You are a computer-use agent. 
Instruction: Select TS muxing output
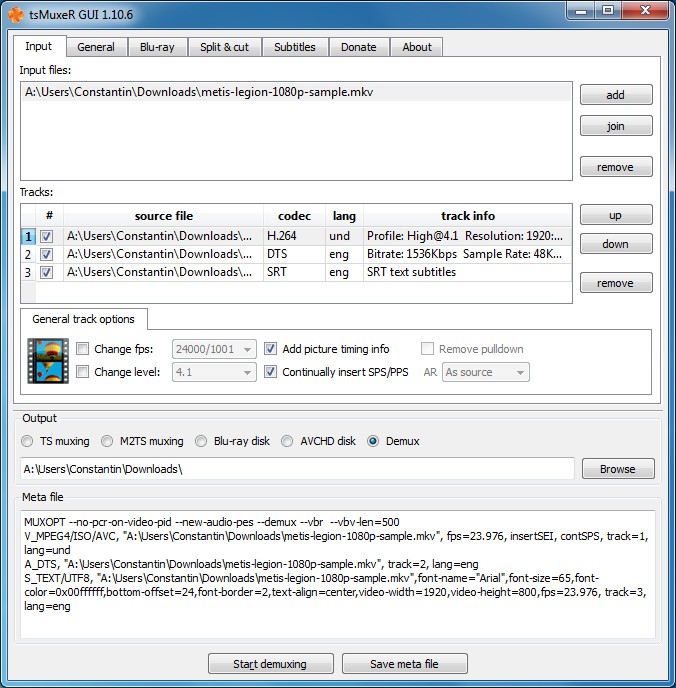coord(27,441)
